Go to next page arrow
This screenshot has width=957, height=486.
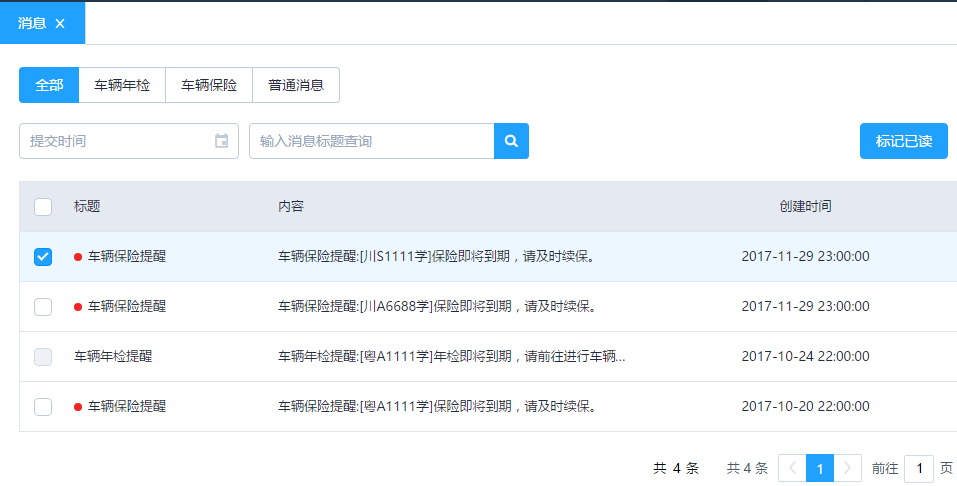848,468
